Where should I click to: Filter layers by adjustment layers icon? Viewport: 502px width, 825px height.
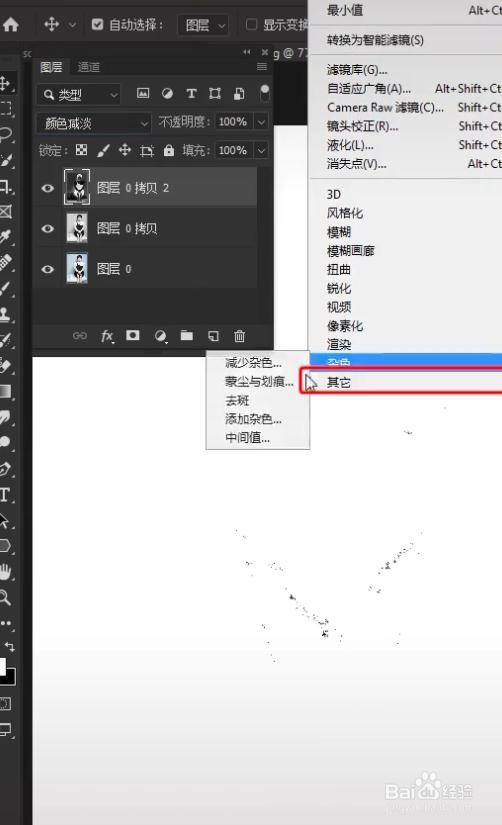[x=167, y=94]
